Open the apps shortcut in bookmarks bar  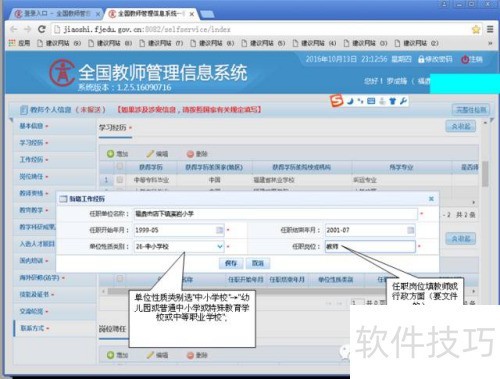[19, 43]
